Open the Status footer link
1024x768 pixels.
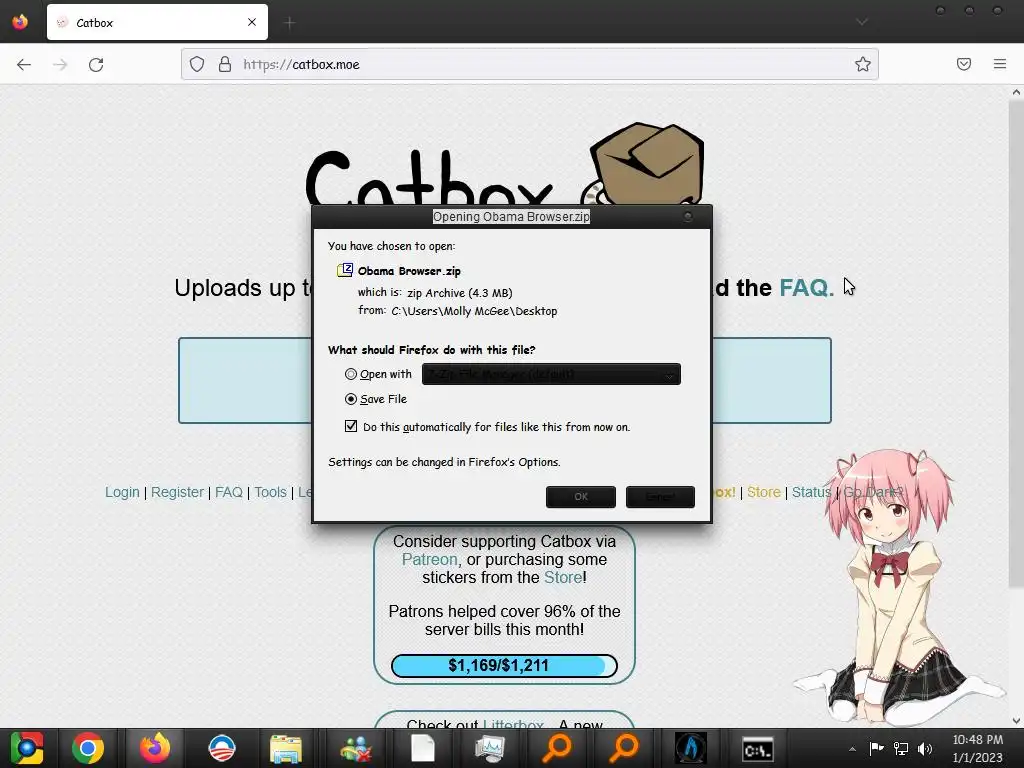[811, 492]
